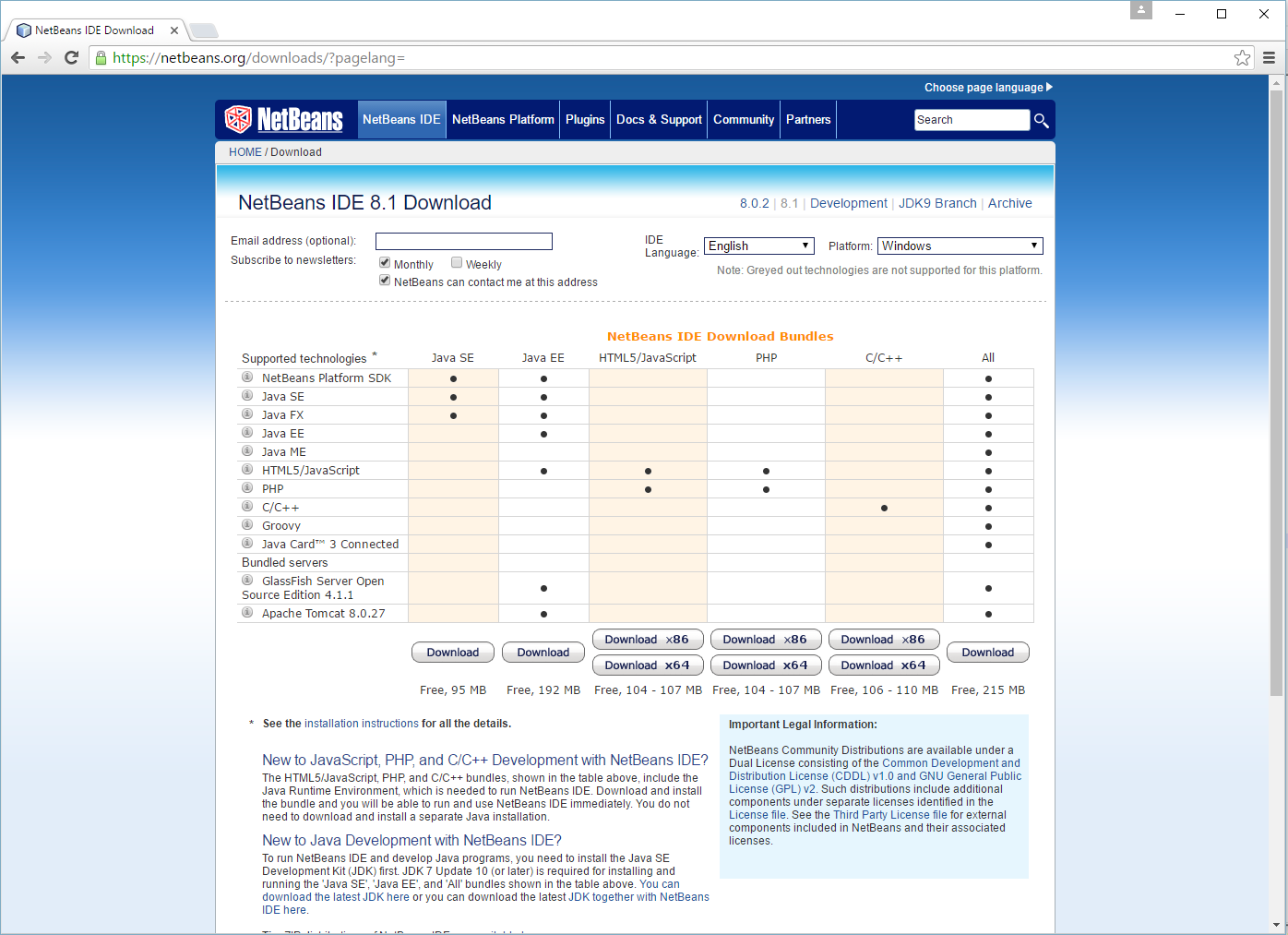Open the NetBeans IDE nav tab
This screenshot has width=1288, height=935.
tap(401, 120)
